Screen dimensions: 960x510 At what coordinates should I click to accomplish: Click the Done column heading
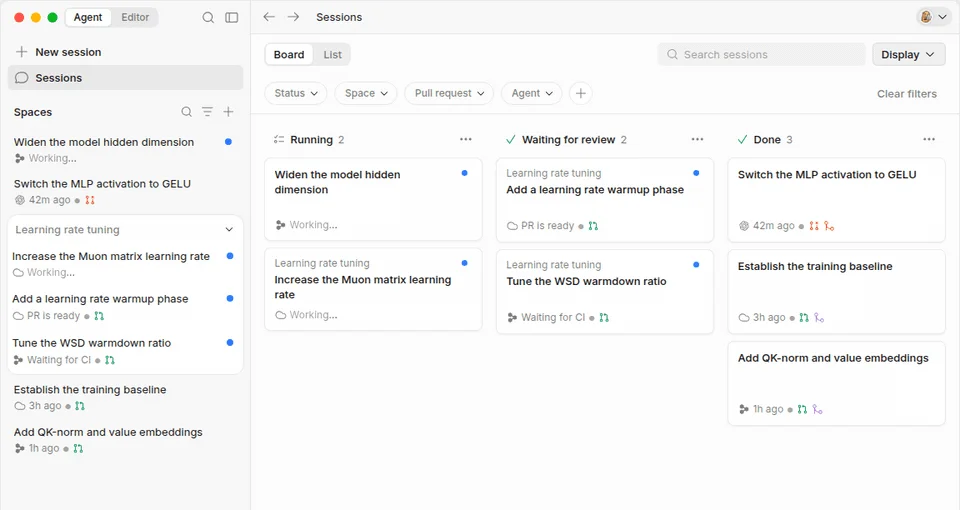(767, 140)
